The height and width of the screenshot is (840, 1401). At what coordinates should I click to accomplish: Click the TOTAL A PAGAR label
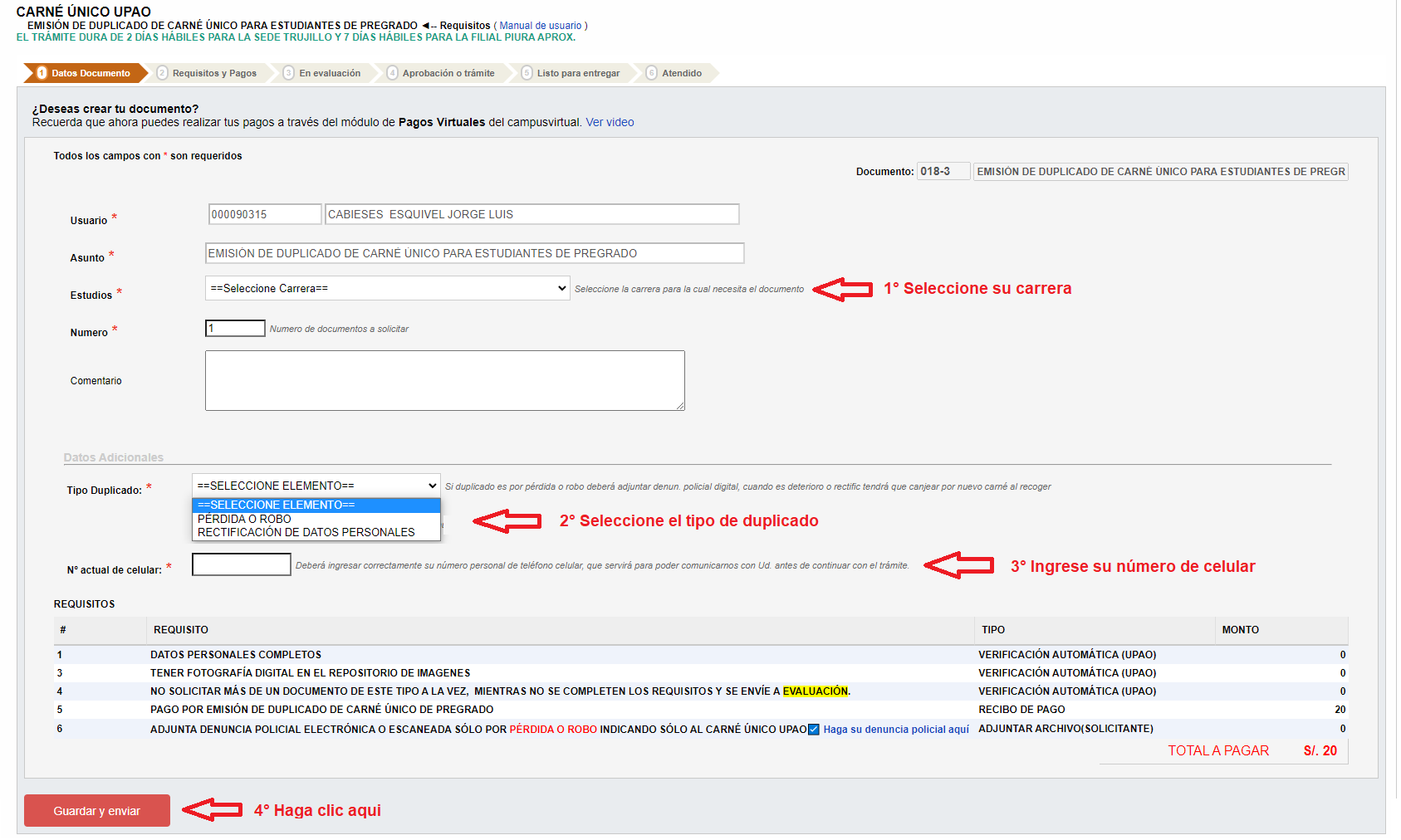[x=1218, y=750]
